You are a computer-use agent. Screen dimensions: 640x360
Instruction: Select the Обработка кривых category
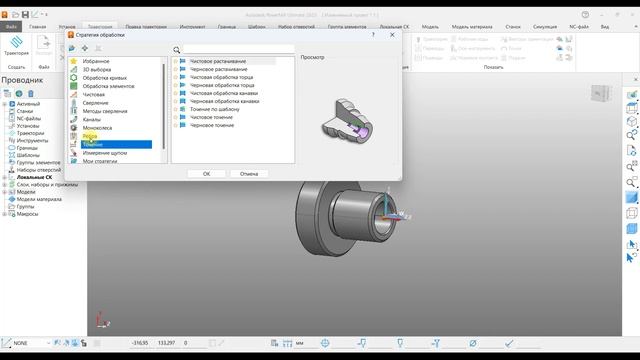(104, 78)
